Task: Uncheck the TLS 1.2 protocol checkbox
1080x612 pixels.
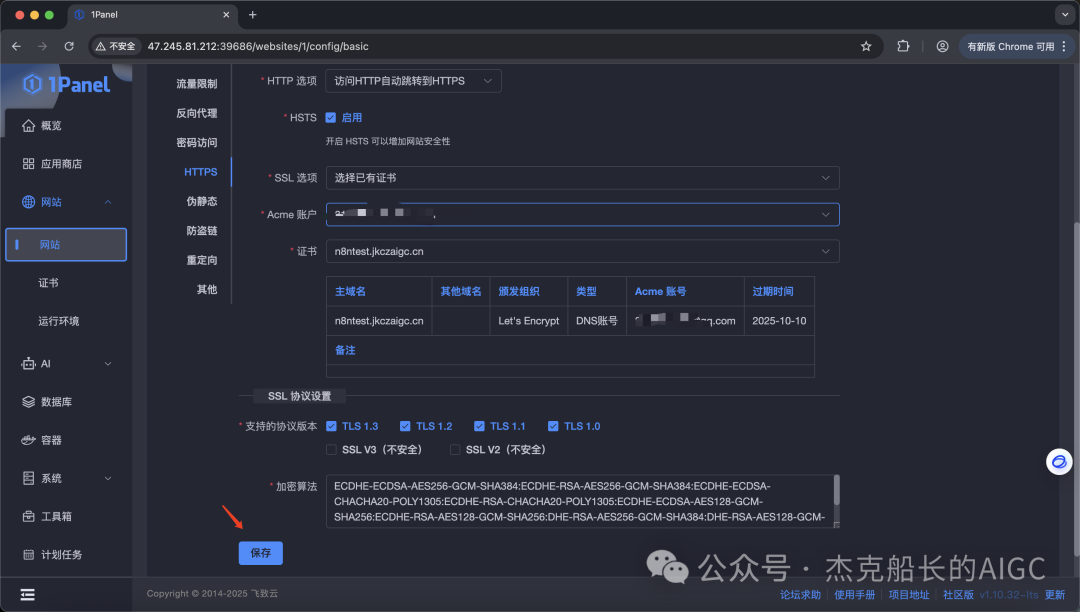Action: tap(405, 426)
